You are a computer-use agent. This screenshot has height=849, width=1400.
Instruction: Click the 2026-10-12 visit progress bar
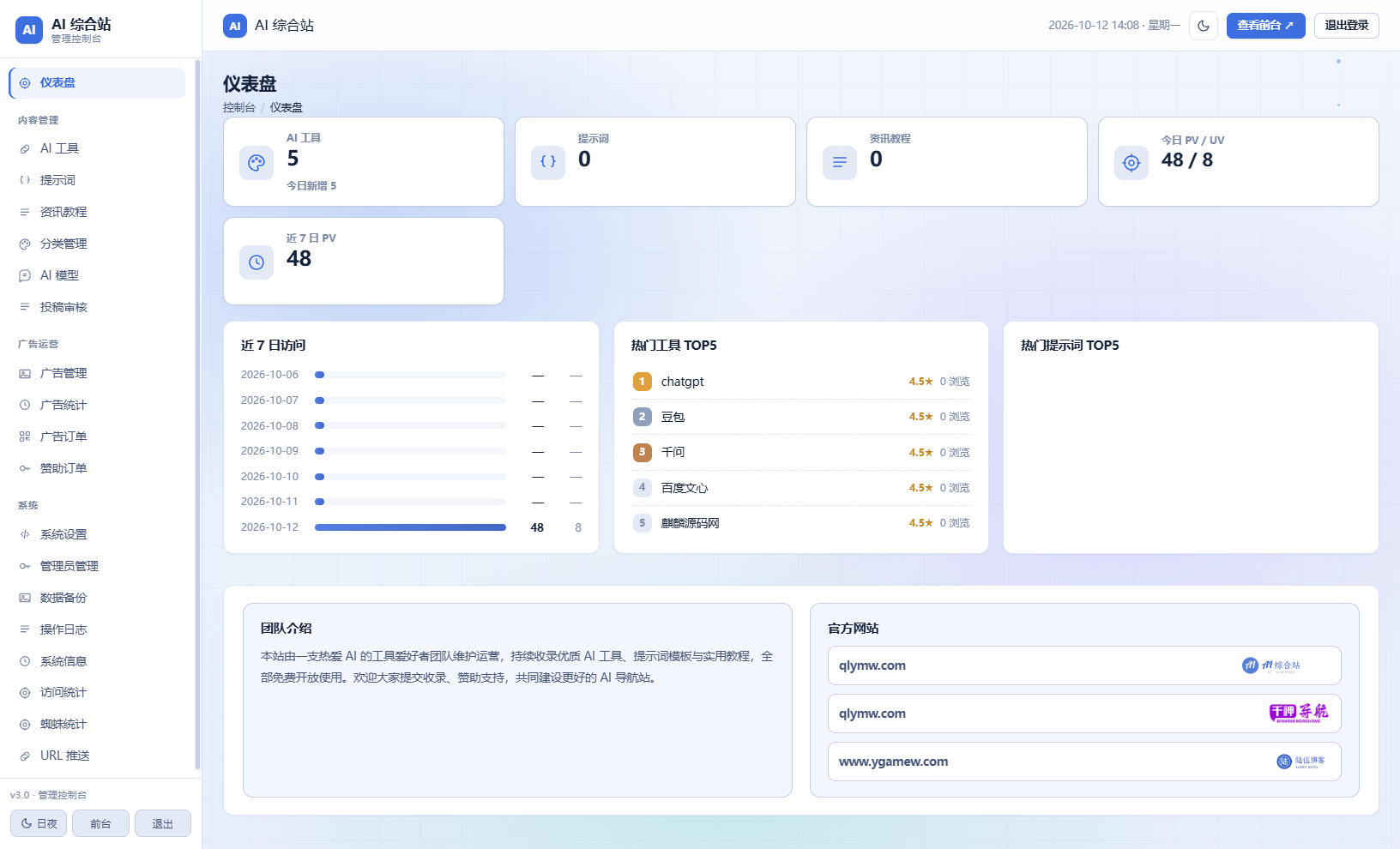(410, 527)
